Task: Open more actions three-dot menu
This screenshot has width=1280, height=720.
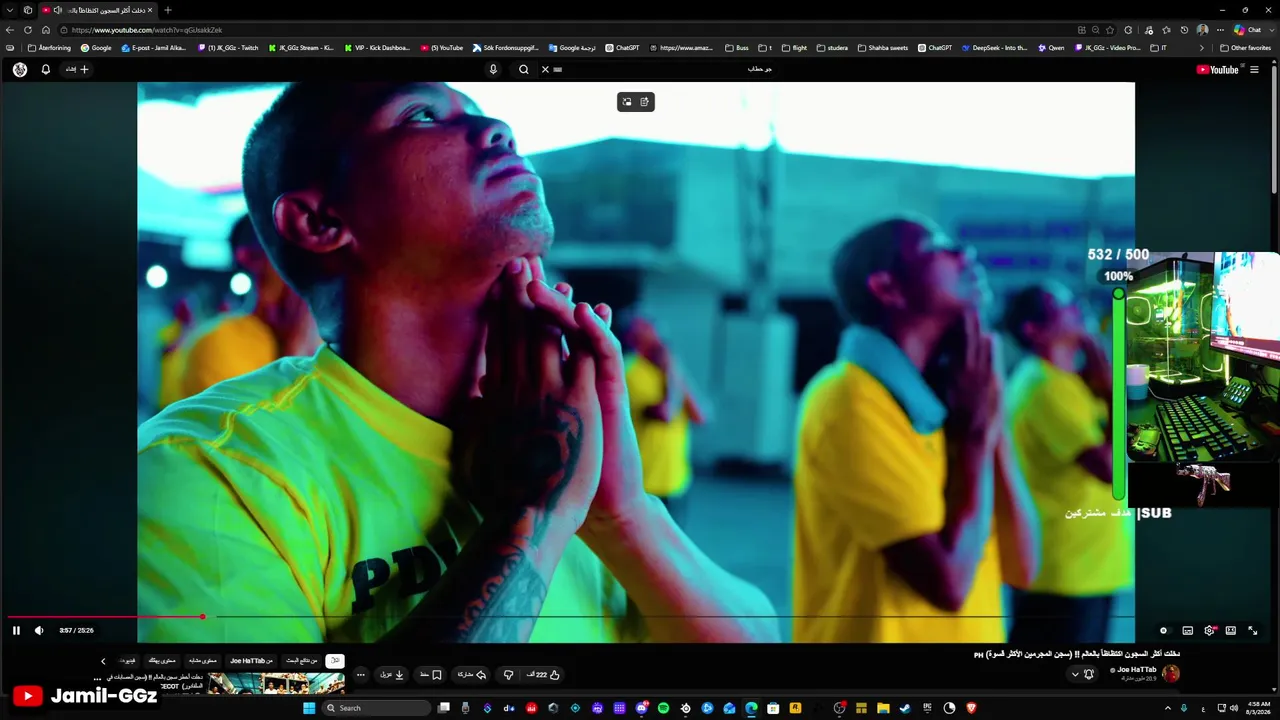Action: point(361,675)
